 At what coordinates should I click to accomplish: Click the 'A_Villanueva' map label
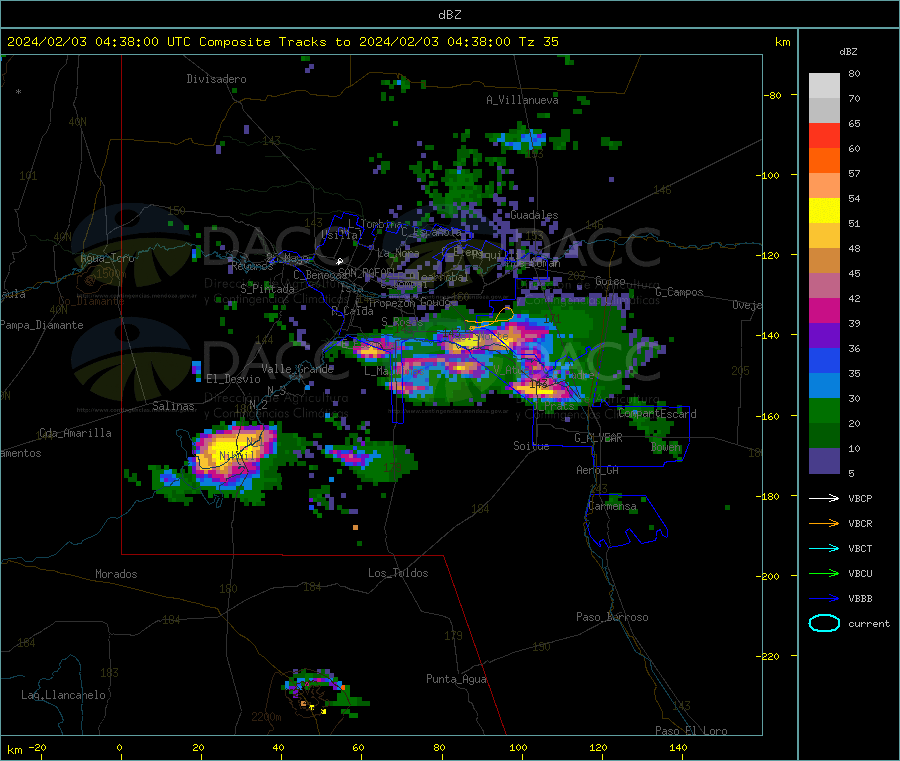[x=522, y=100]
